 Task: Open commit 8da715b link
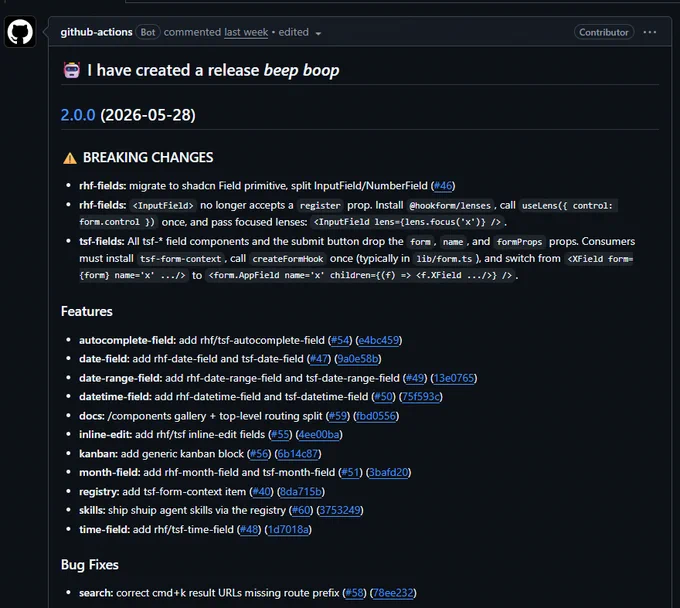301,492
